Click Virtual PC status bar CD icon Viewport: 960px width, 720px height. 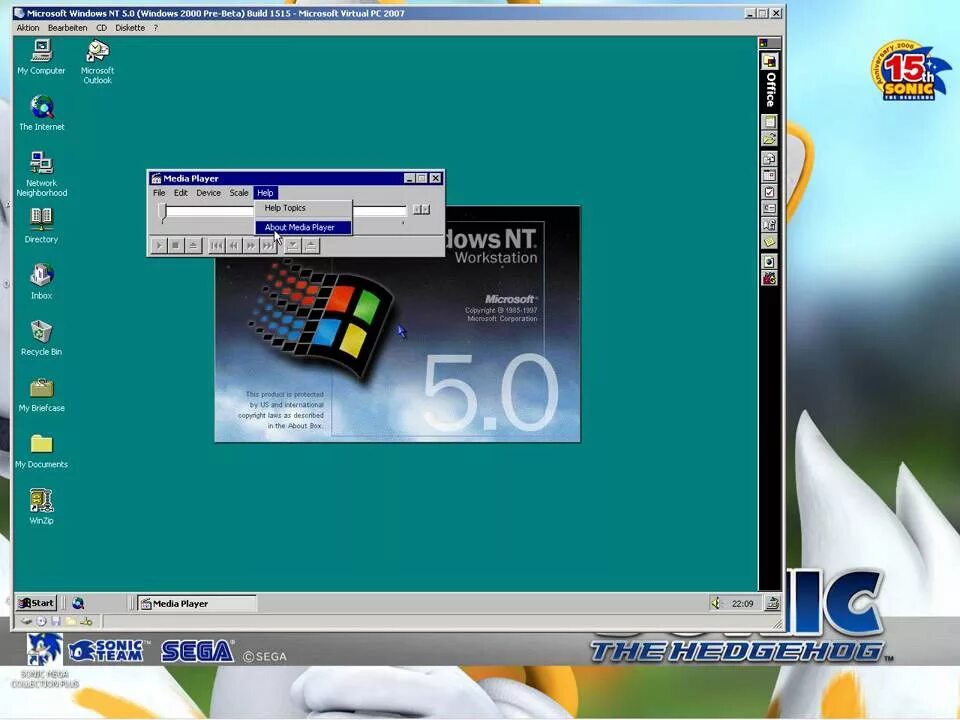click(41, 621)
